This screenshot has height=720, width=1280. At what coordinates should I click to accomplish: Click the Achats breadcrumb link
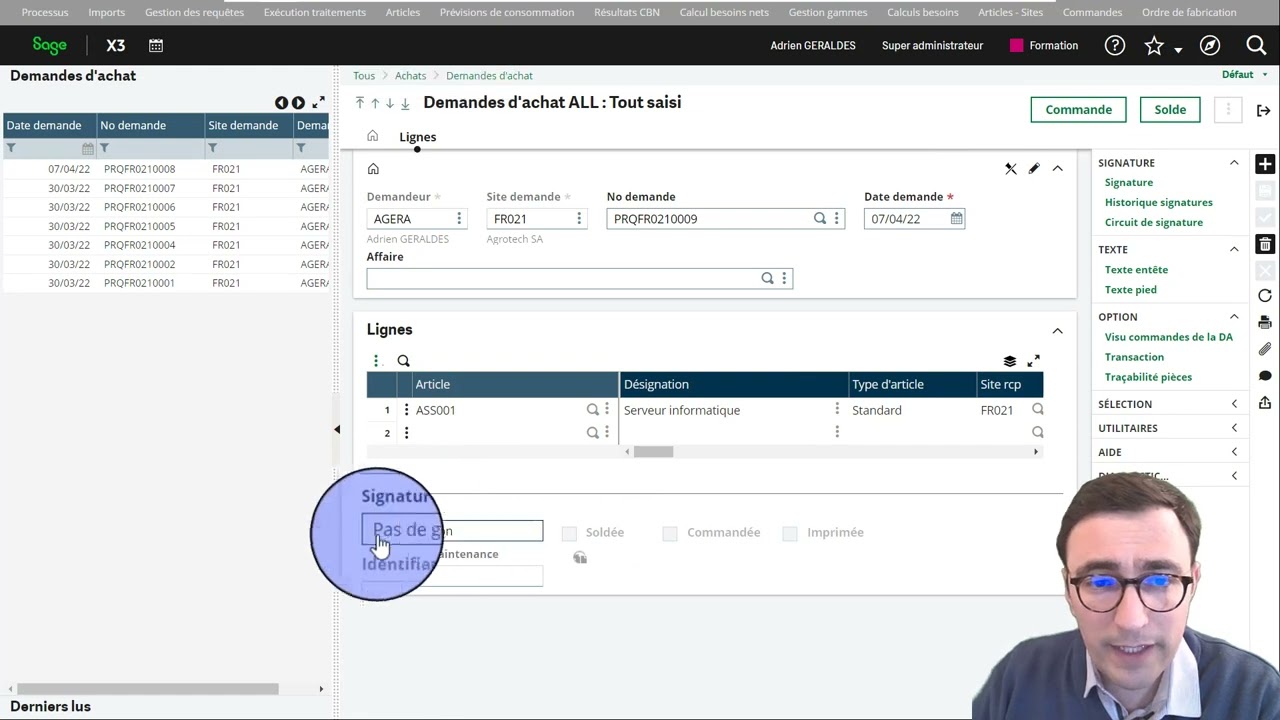[410, 75]
